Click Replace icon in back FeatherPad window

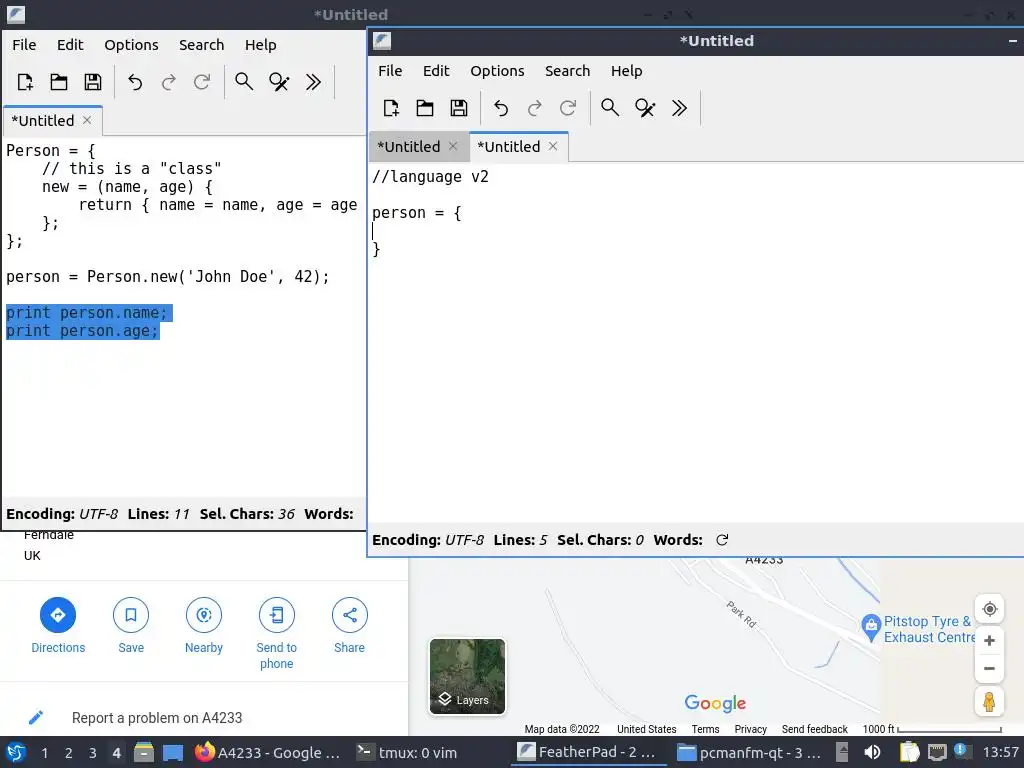point(279,82)
